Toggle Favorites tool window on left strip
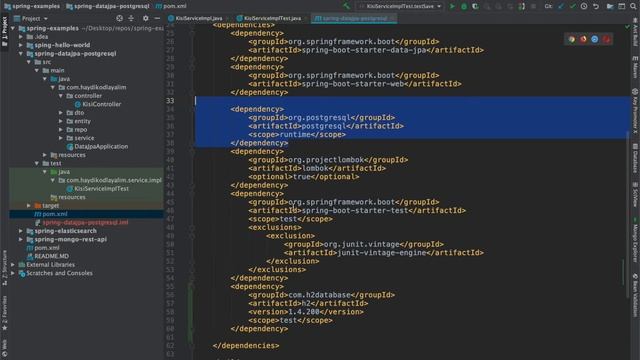Viewport: 640px width, 360px height. click(4, 312)
